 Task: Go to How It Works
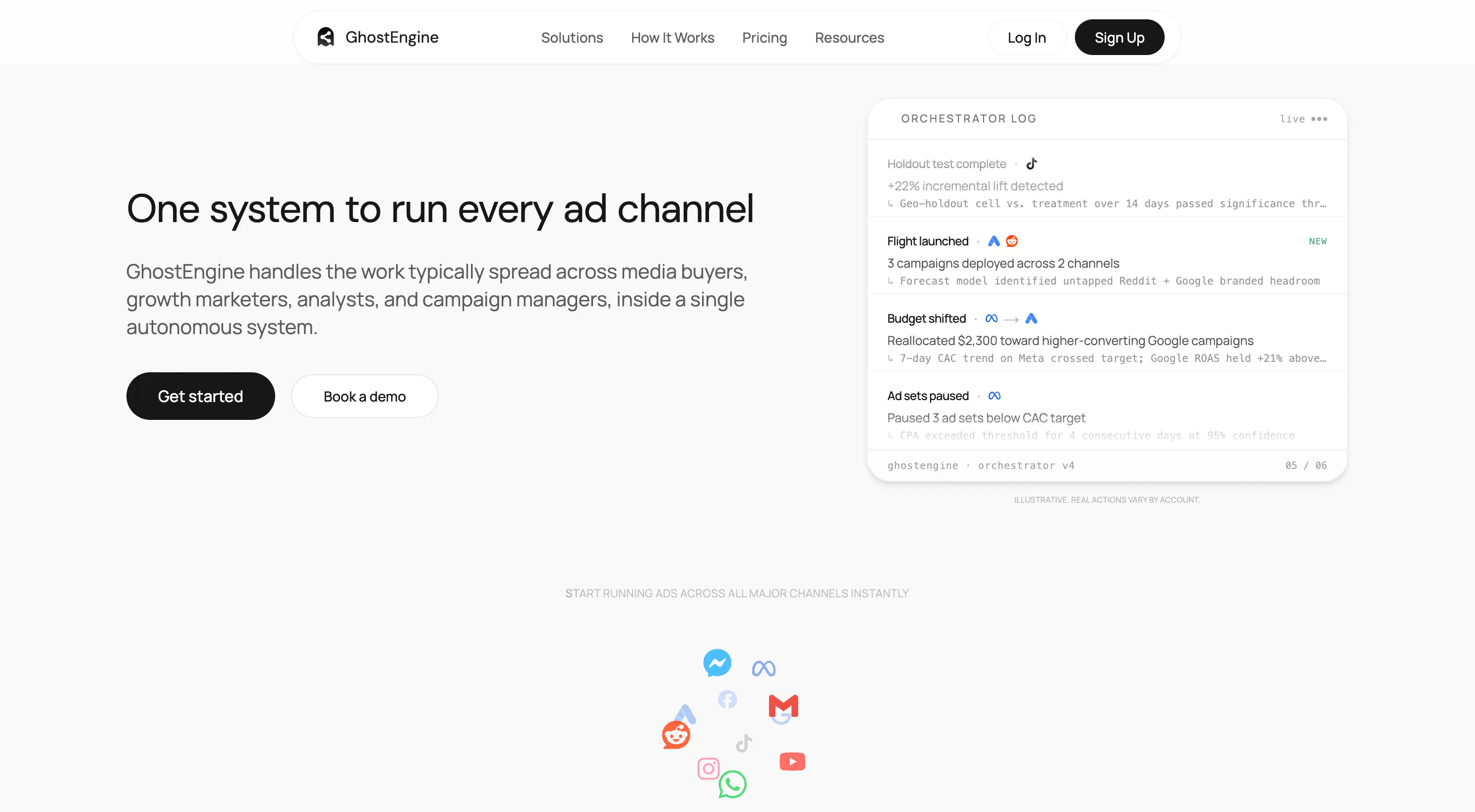(673, 38)
